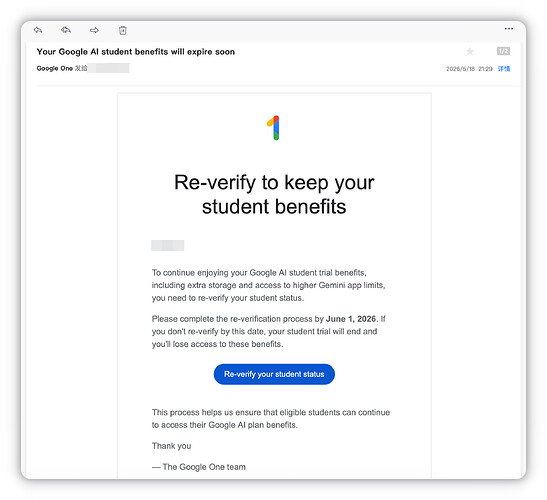Screen dimensions: 547x500
Task: Click the paragraph starting To continue enjoying
Action: click(268, 285)
